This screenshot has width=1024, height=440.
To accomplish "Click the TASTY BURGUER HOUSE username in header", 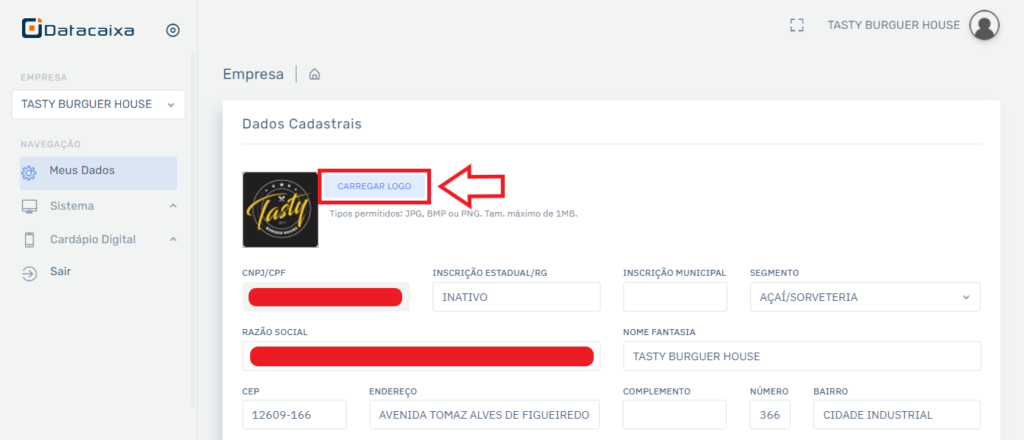I will point(893,25).
